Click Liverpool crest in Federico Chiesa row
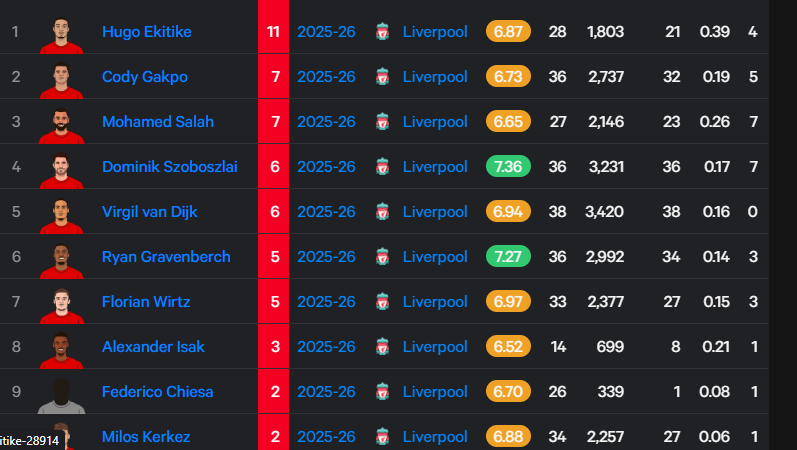Screen dimensions: 797x450 click(382, 392)
